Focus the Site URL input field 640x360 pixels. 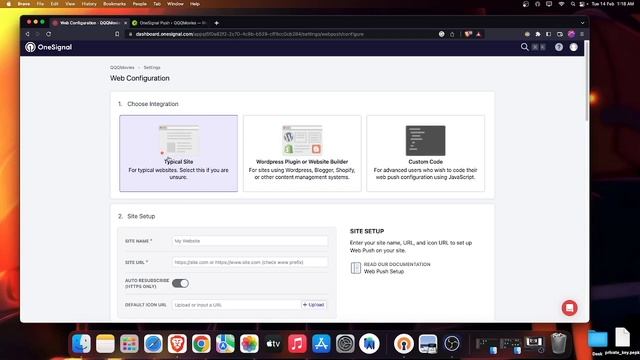250,262
